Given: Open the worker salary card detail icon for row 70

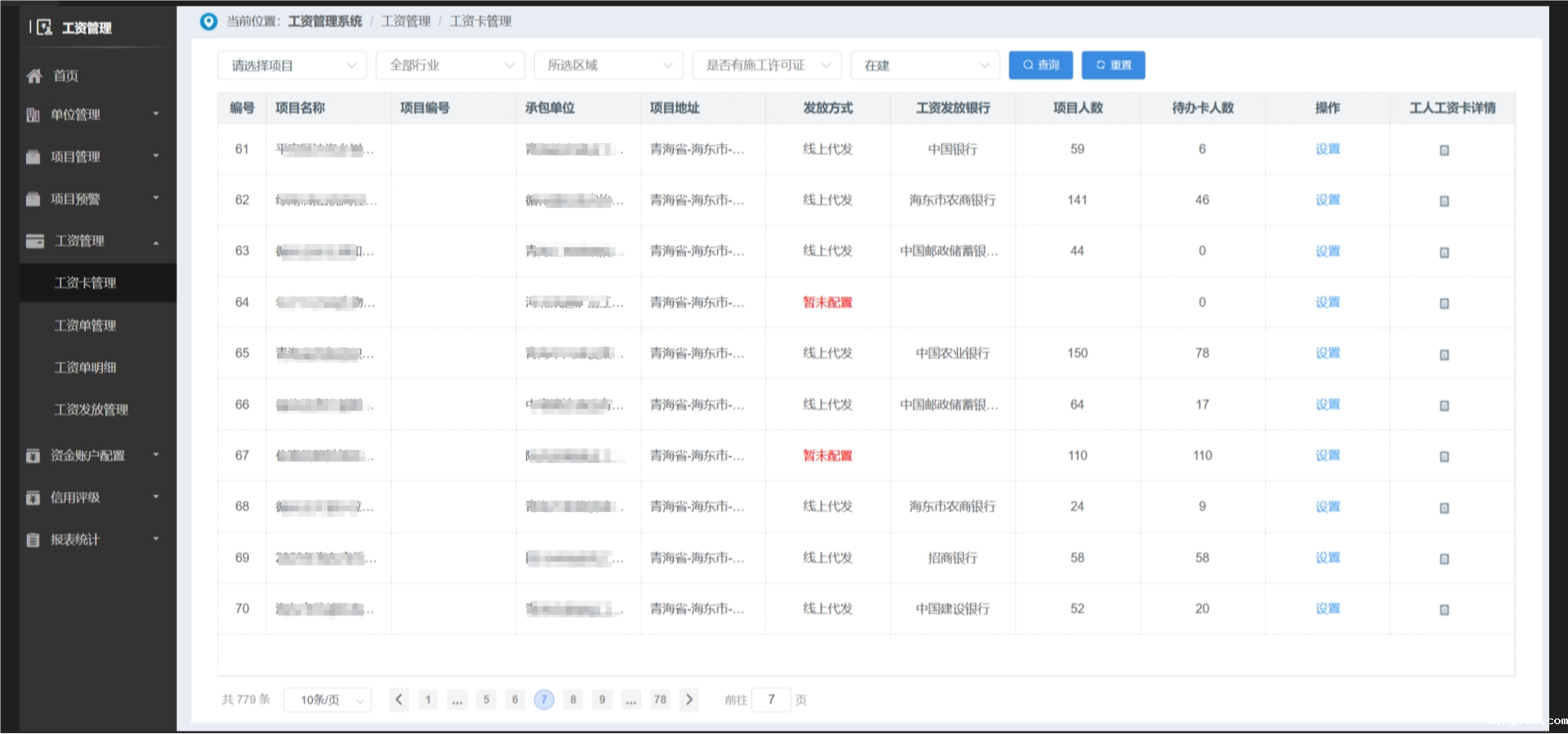Looking at the screenshot, I should coord(1444,610).
